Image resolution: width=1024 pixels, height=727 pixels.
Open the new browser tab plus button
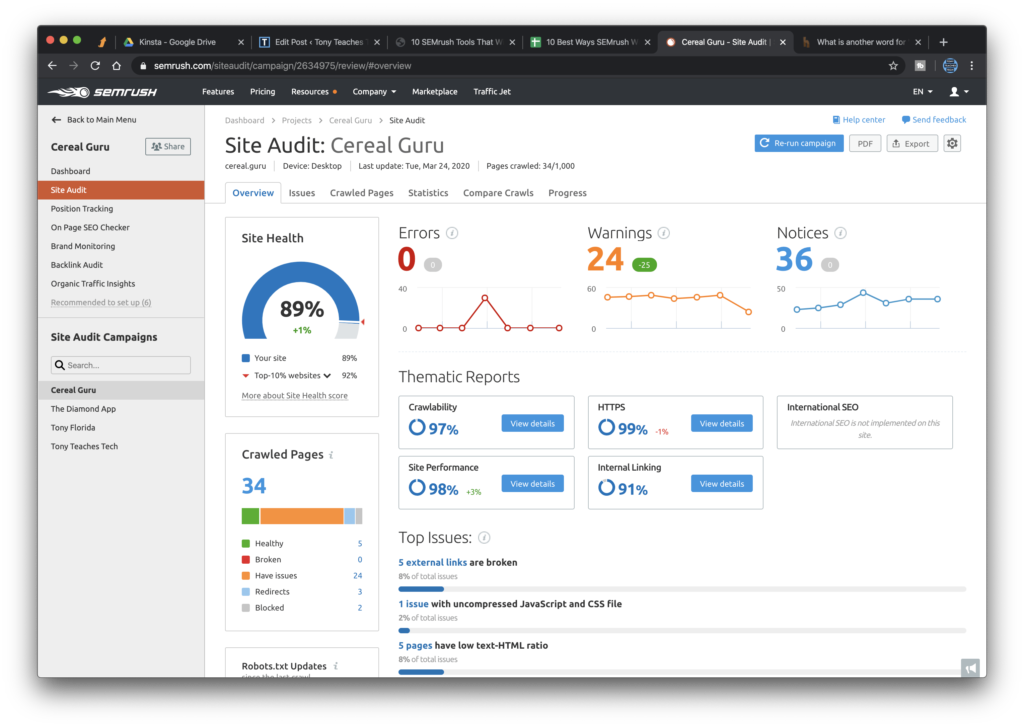(943, 42)
